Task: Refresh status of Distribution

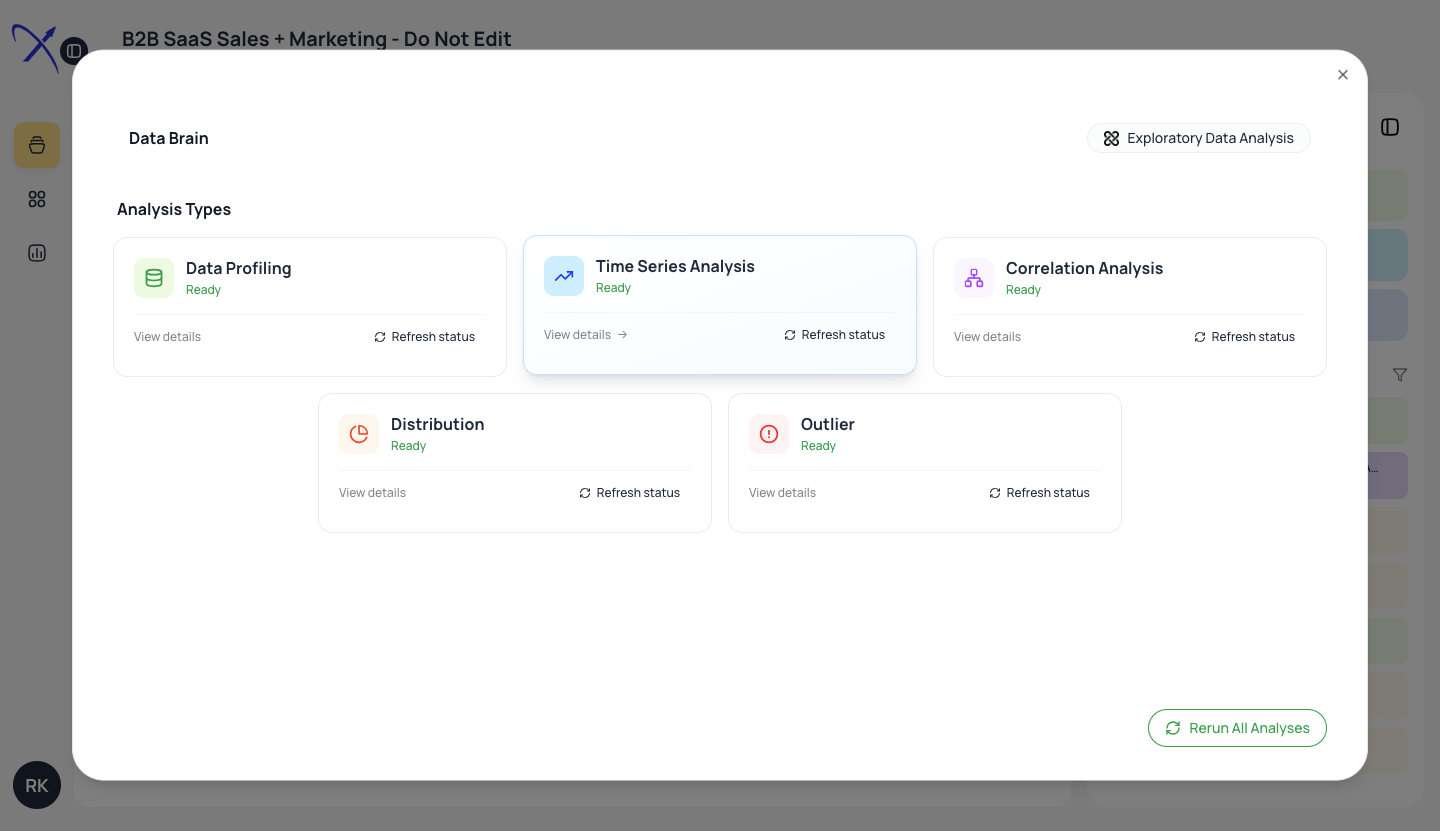Action: 629,493
